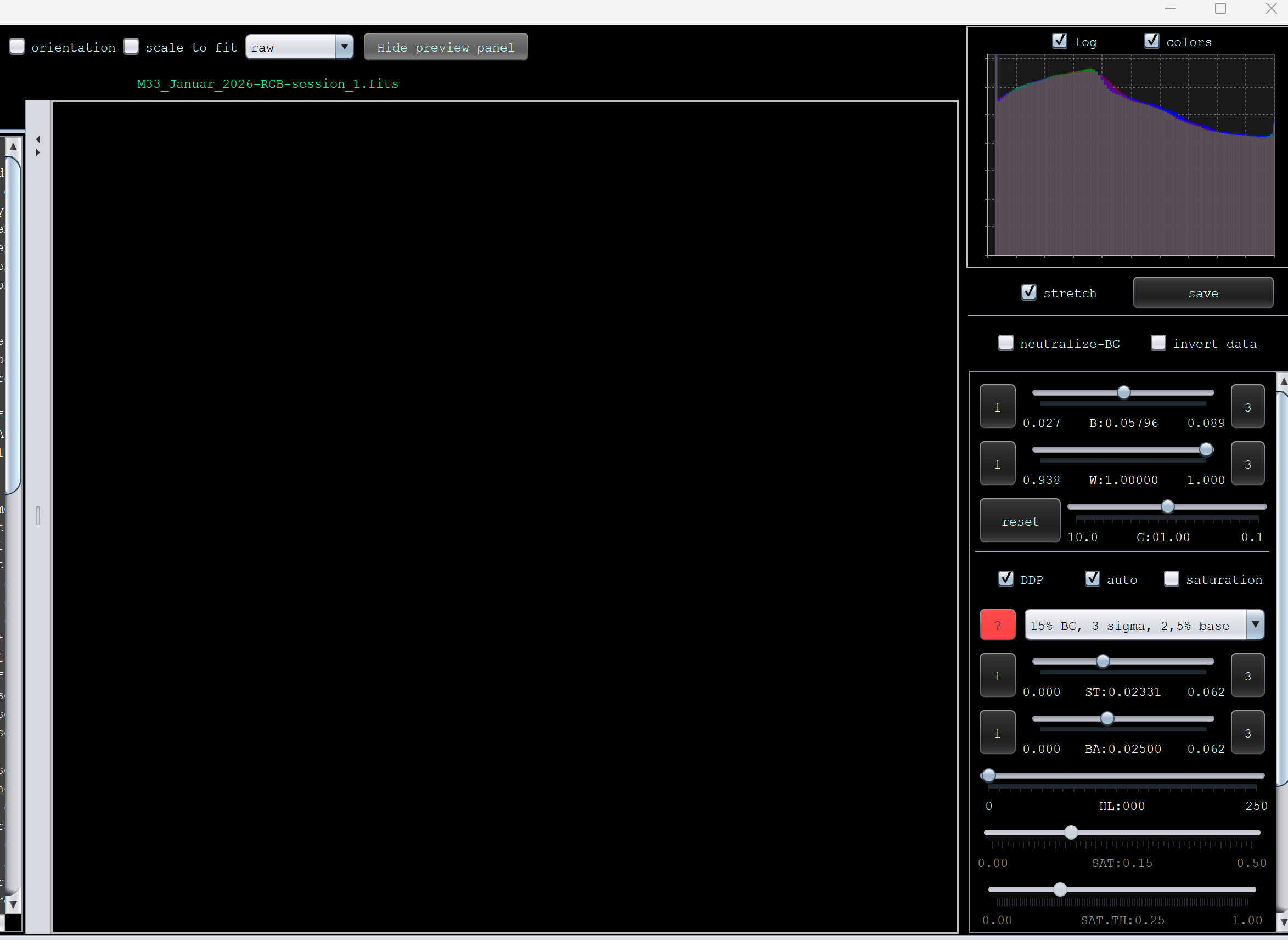The image size is (1288, 940).
Task: Reset the stretch settings
Action: coord(1020,521)
